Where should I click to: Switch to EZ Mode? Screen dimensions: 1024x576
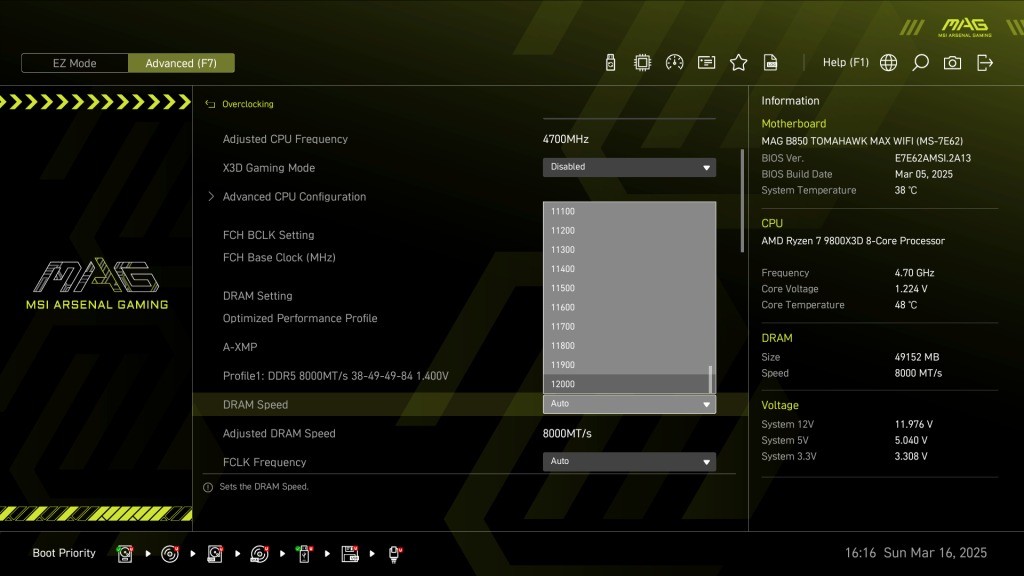75,63
